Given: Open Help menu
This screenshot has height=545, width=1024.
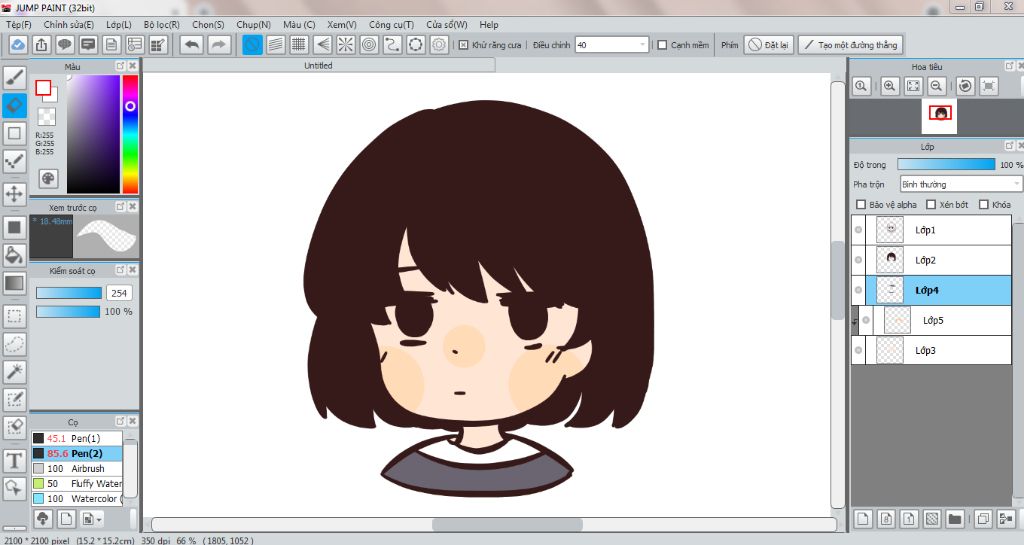Looking at the screenshot, I should pyautogui.click(x=488, y=25).
